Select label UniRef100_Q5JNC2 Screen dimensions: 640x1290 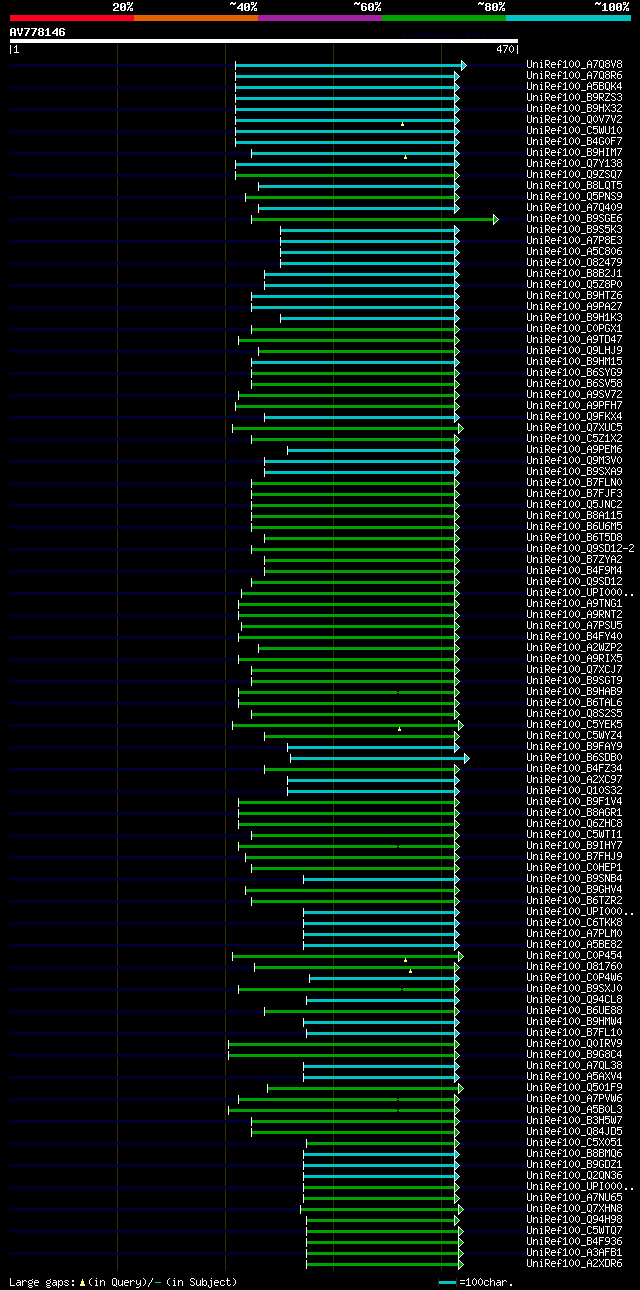pyautogui.click(x=574, y=505)
